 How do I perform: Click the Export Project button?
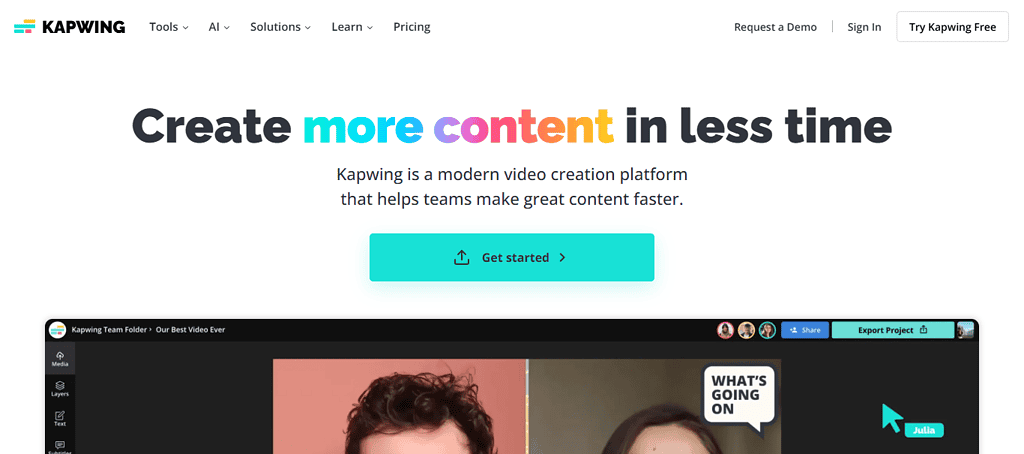[892, 330]
